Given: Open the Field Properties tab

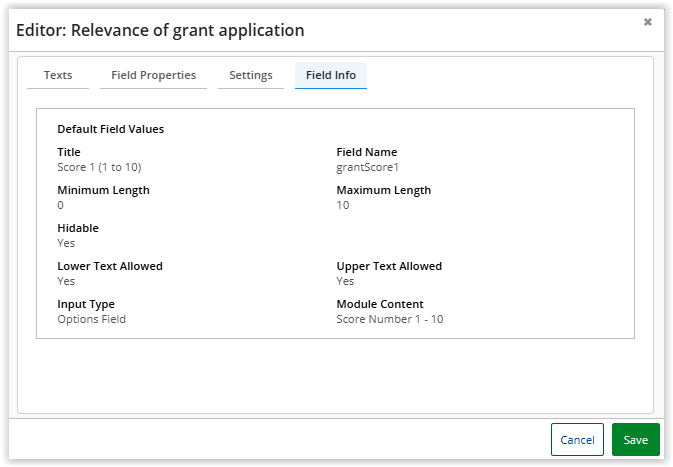Looking at the screenshot, I should pyautogui.click(x=153, y=75).
